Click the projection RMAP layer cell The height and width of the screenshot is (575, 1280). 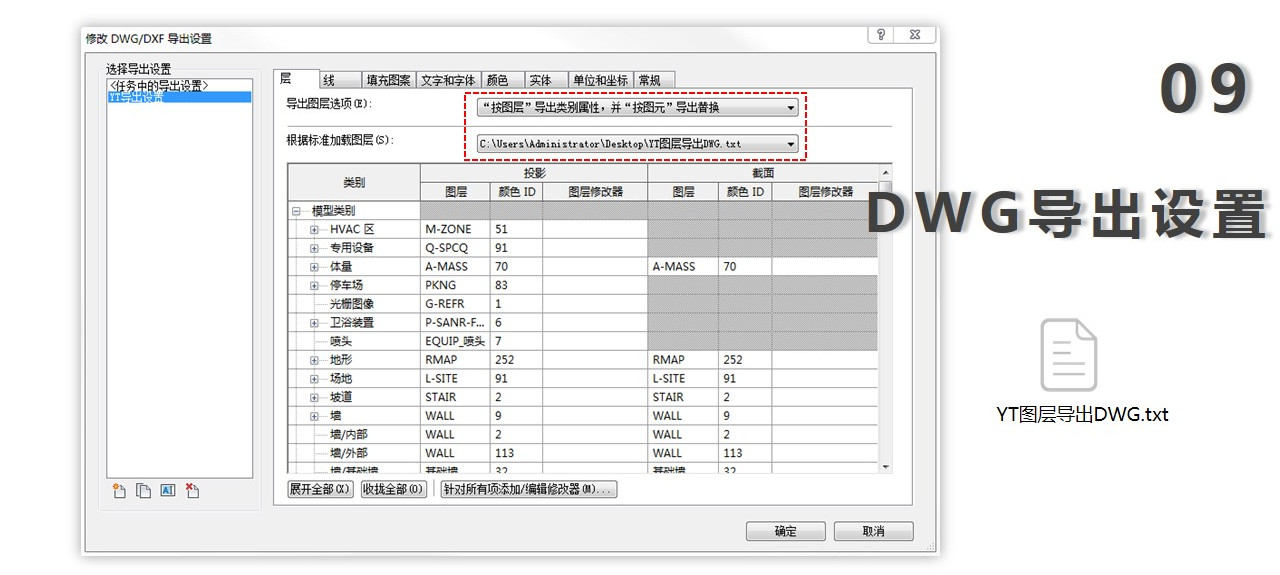pos(455,360)
